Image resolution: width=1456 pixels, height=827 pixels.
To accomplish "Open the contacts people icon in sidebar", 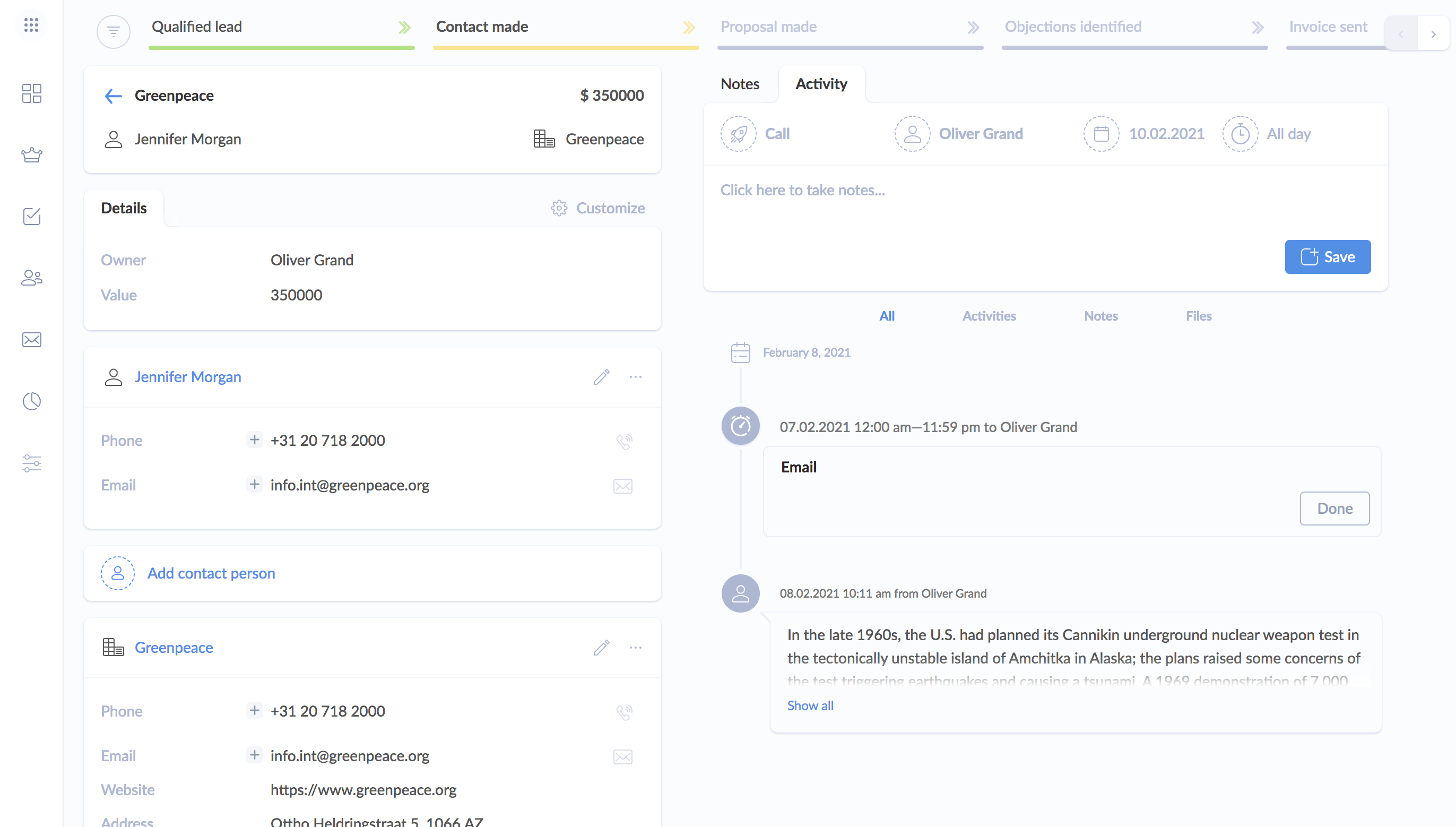I will [31, 278].
